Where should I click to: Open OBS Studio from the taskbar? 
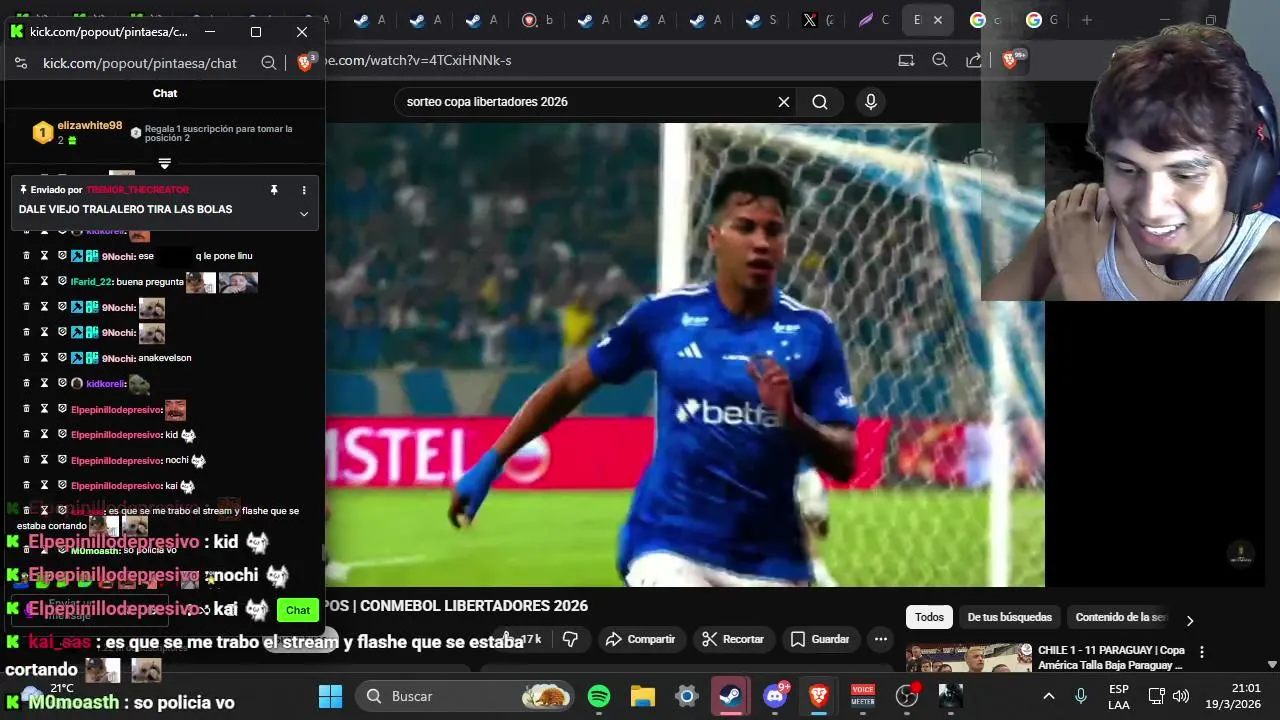[907, 696]
